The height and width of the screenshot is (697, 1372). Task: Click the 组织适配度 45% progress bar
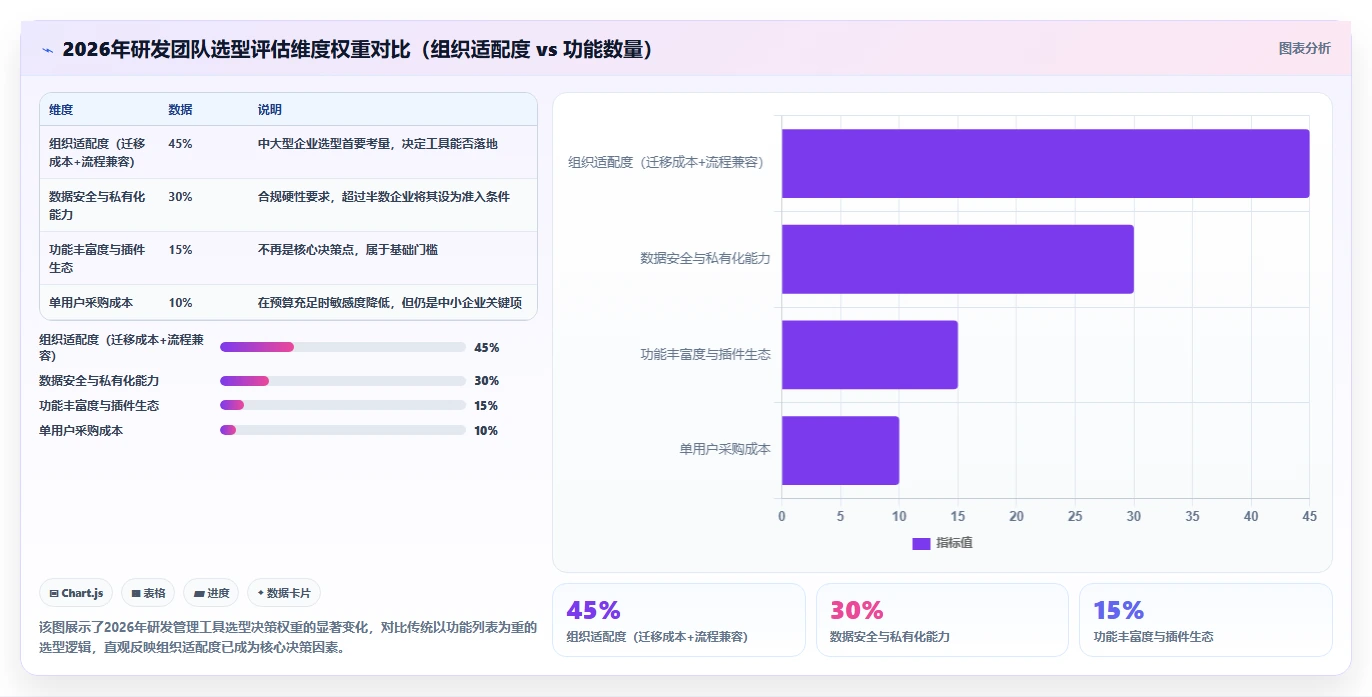[343, 347]
